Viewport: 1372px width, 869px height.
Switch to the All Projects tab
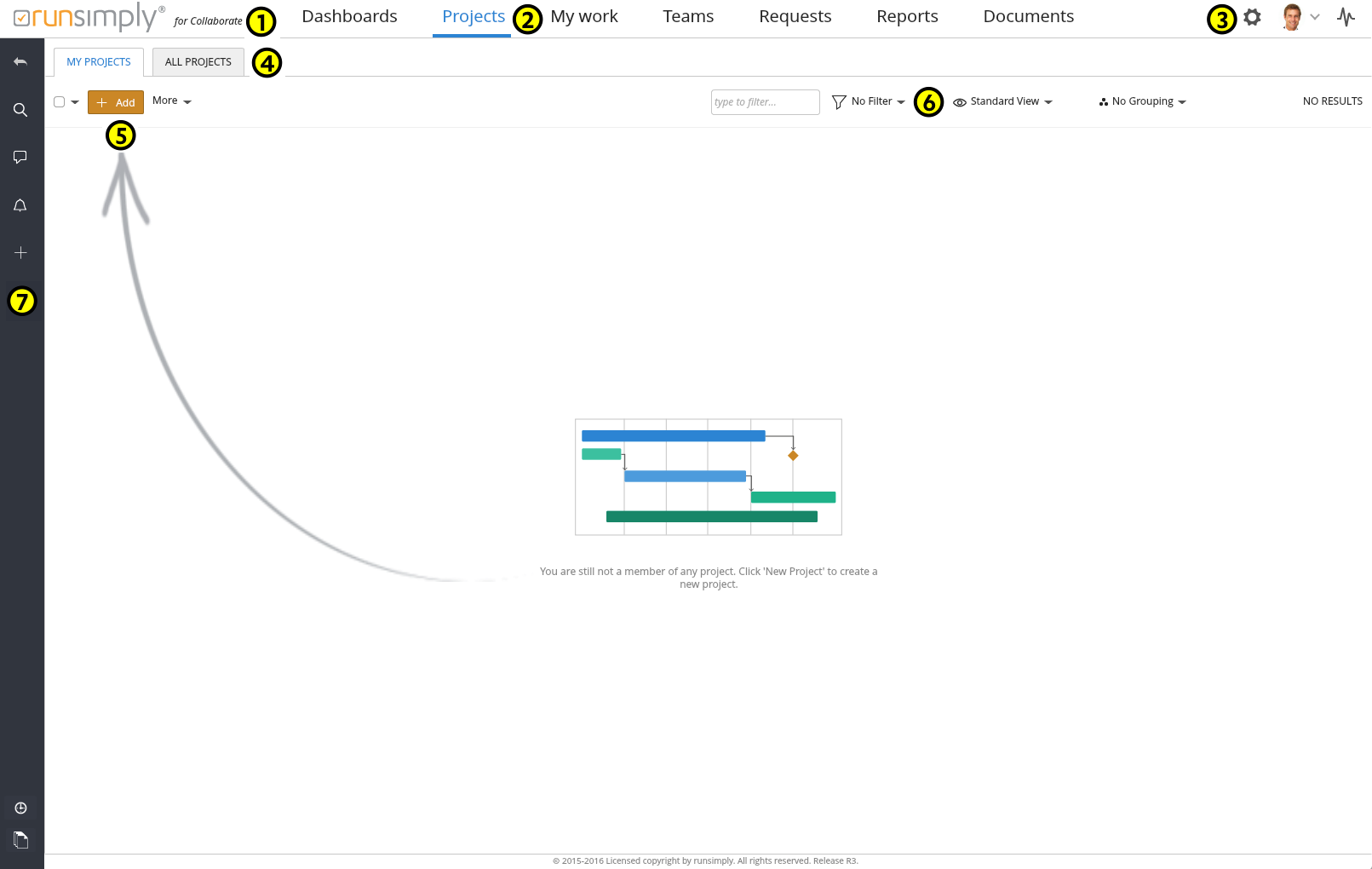[198, 62]
